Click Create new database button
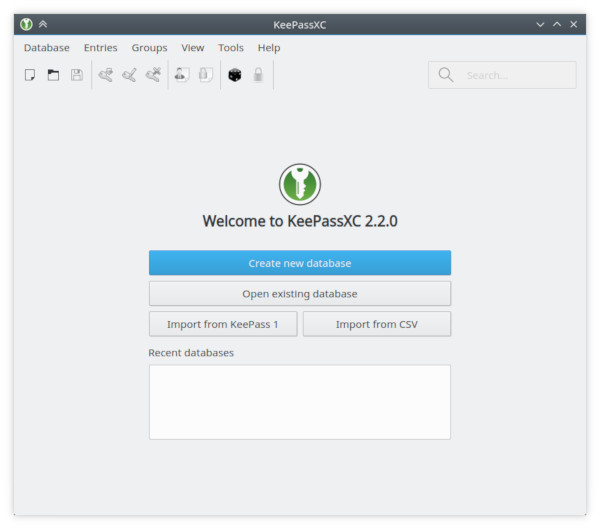Viewport: 600px width, 529px height. (300, 263)
